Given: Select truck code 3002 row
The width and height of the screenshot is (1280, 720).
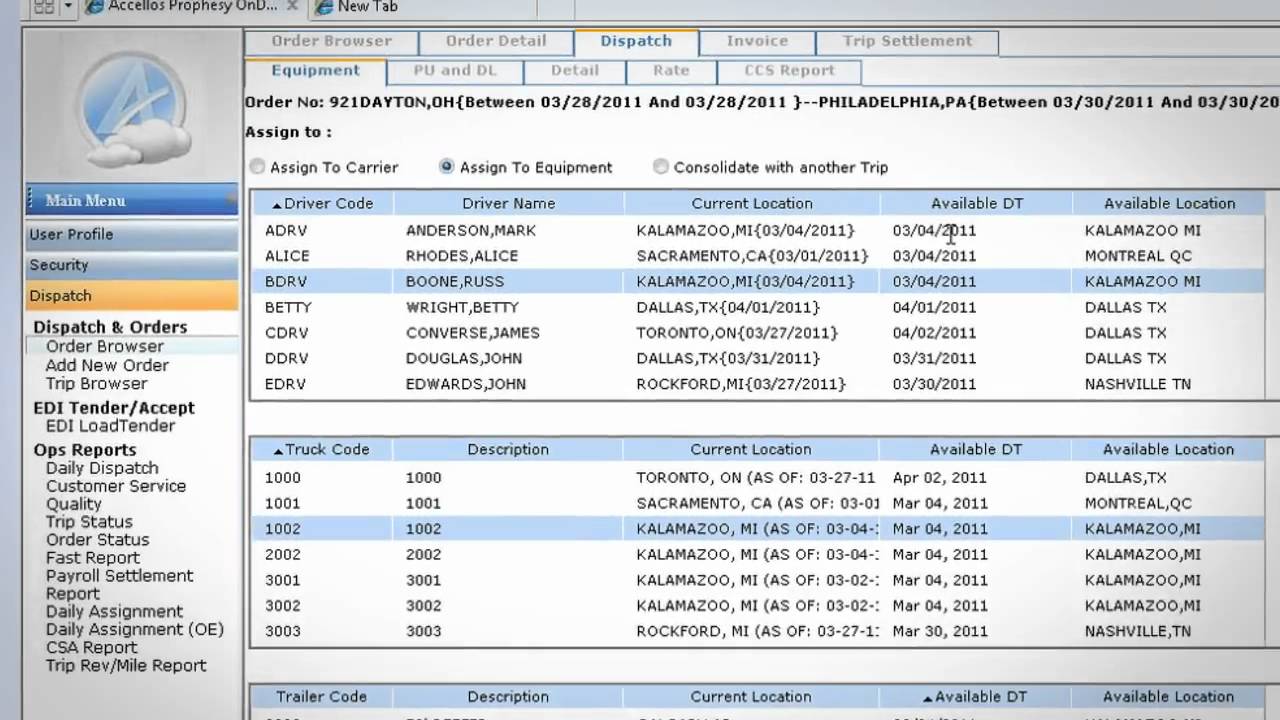Looking at the screenshot, I should 758,606.
